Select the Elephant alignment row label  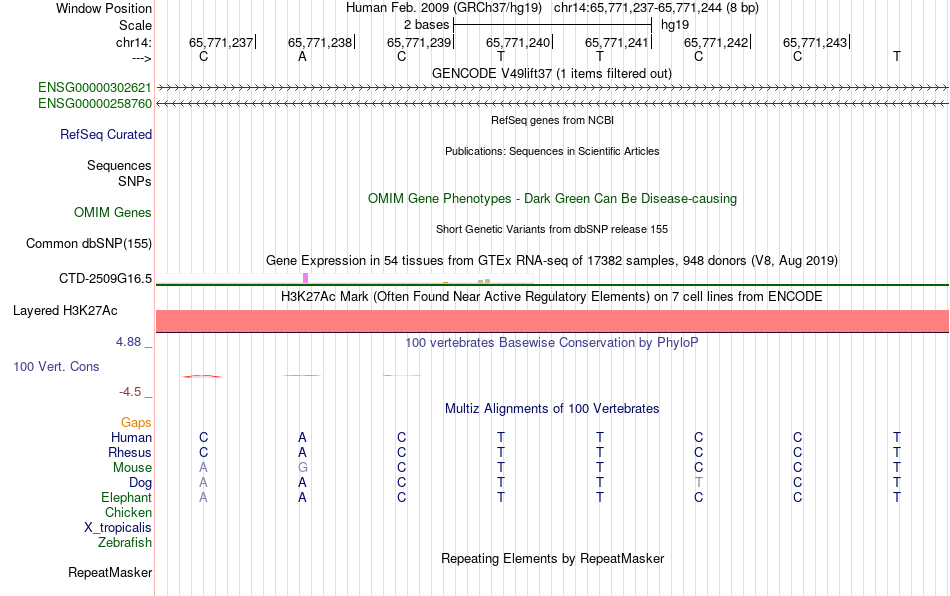[x=127, y=497]
